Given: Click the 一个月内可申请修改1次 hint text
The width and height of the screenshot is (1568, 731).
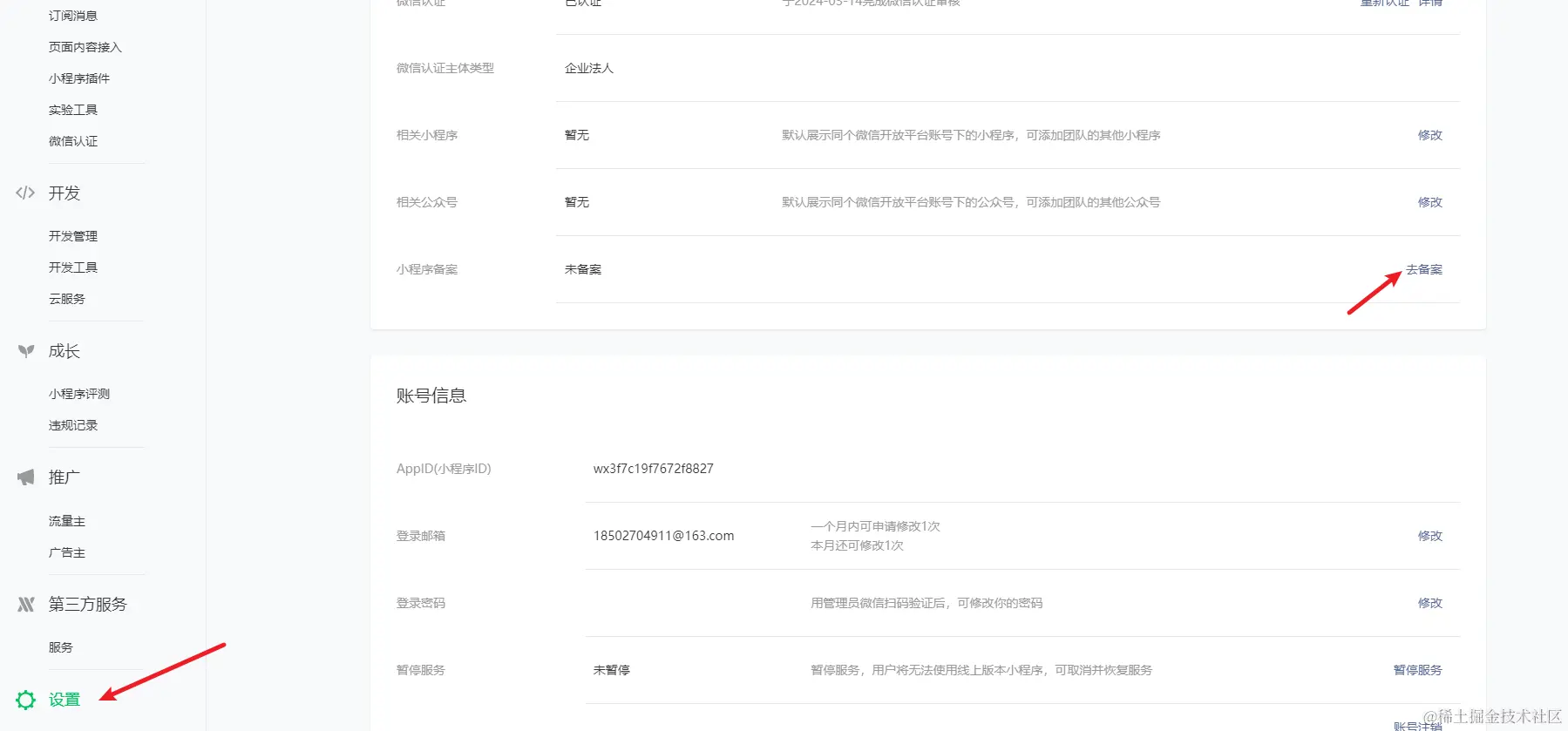Looking at the screenshot, I should 875,526.
